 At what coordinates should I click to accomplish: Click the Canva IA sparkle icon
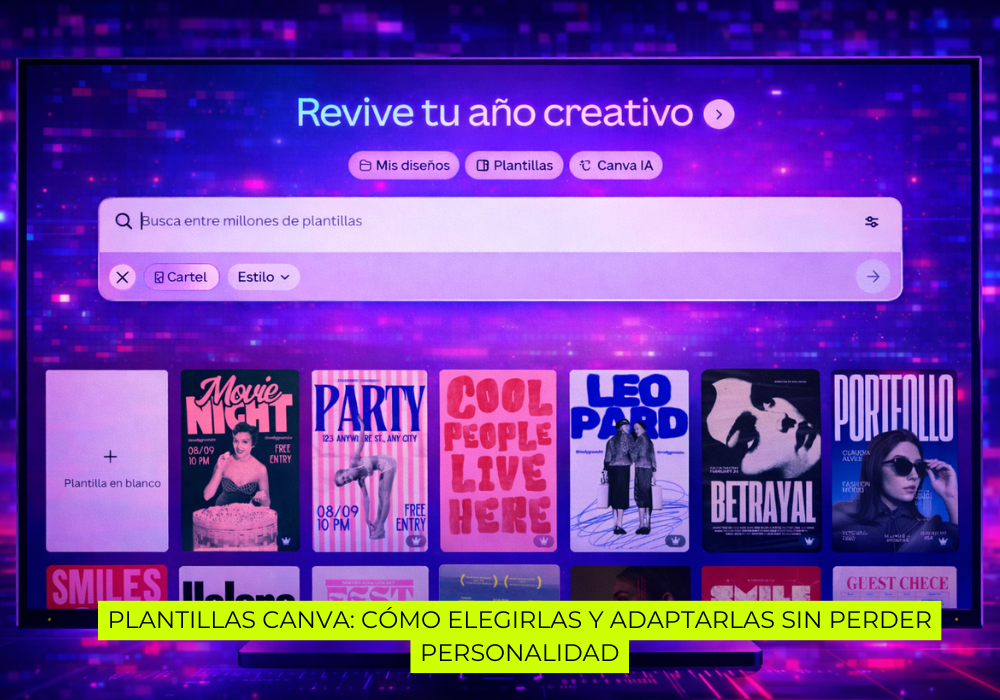click(x=585, y=165)
